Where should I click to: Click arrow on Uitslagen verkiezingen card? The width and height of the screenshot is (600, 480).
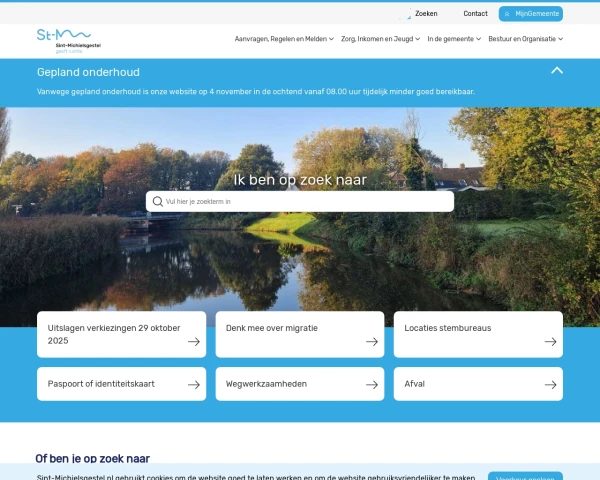(x=194, y=342)
